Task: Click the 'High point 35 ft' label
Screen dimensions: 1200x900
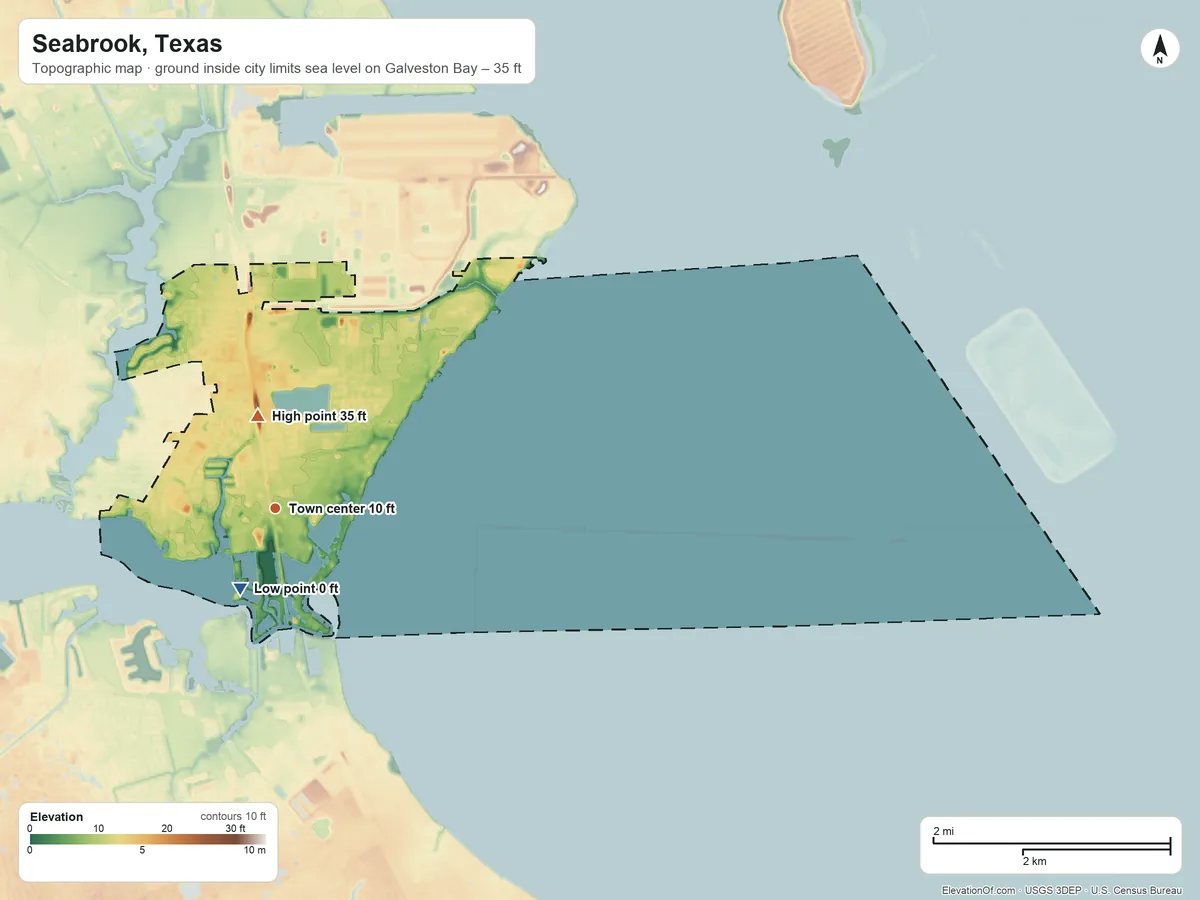Action: click(319, 416)
